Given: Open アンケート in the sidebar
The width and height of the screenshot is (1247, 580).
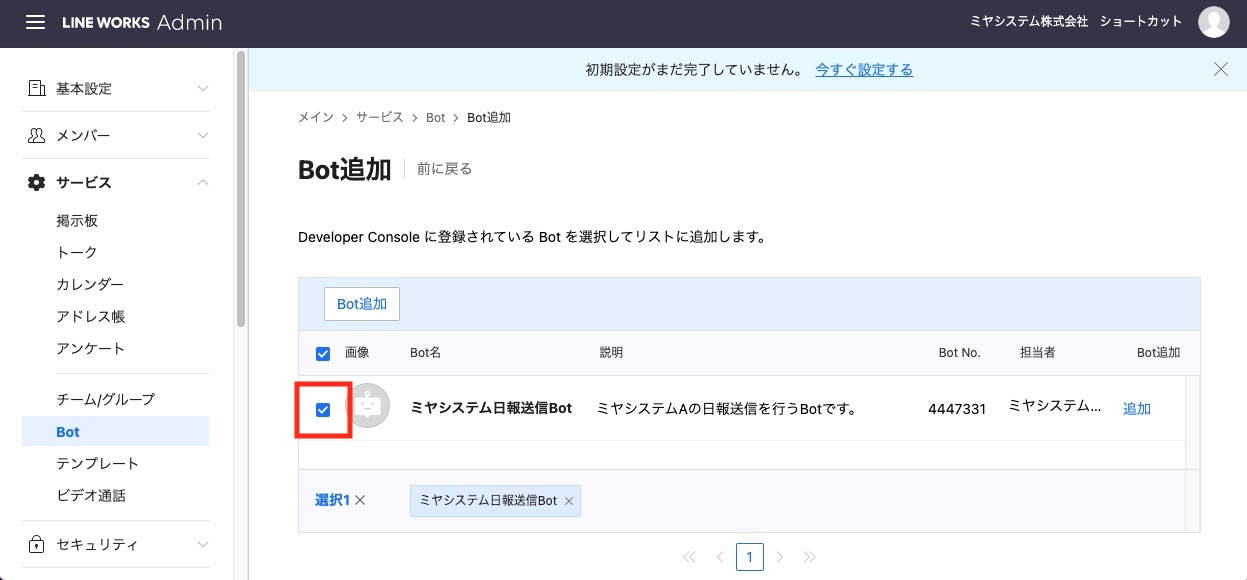Looking at the screenshot, I should click(x=91, y=349).
